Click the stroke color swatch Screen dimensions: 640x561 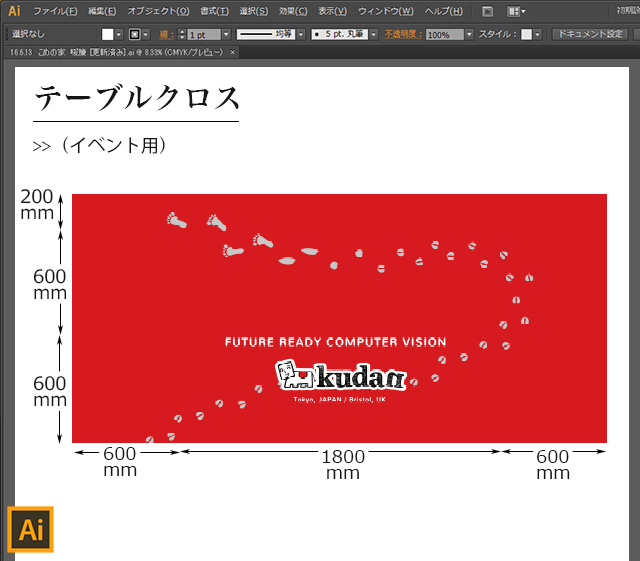pos(134,34)
